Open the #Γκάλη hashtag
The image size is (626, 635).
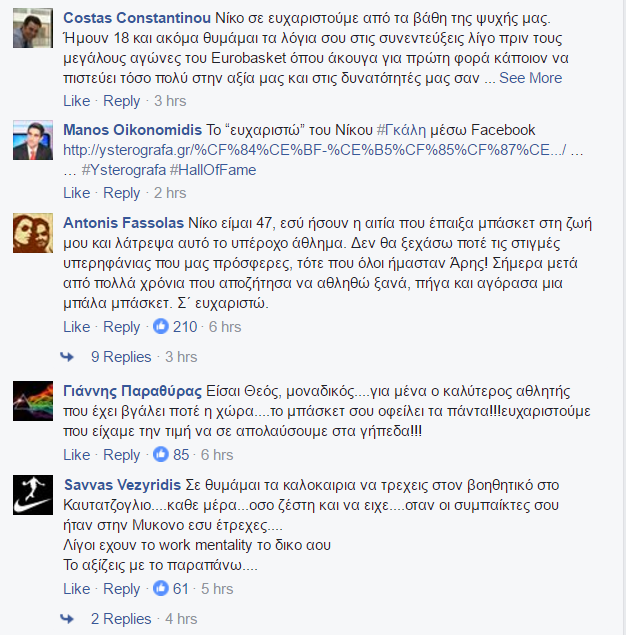click(x=401, y=130)
